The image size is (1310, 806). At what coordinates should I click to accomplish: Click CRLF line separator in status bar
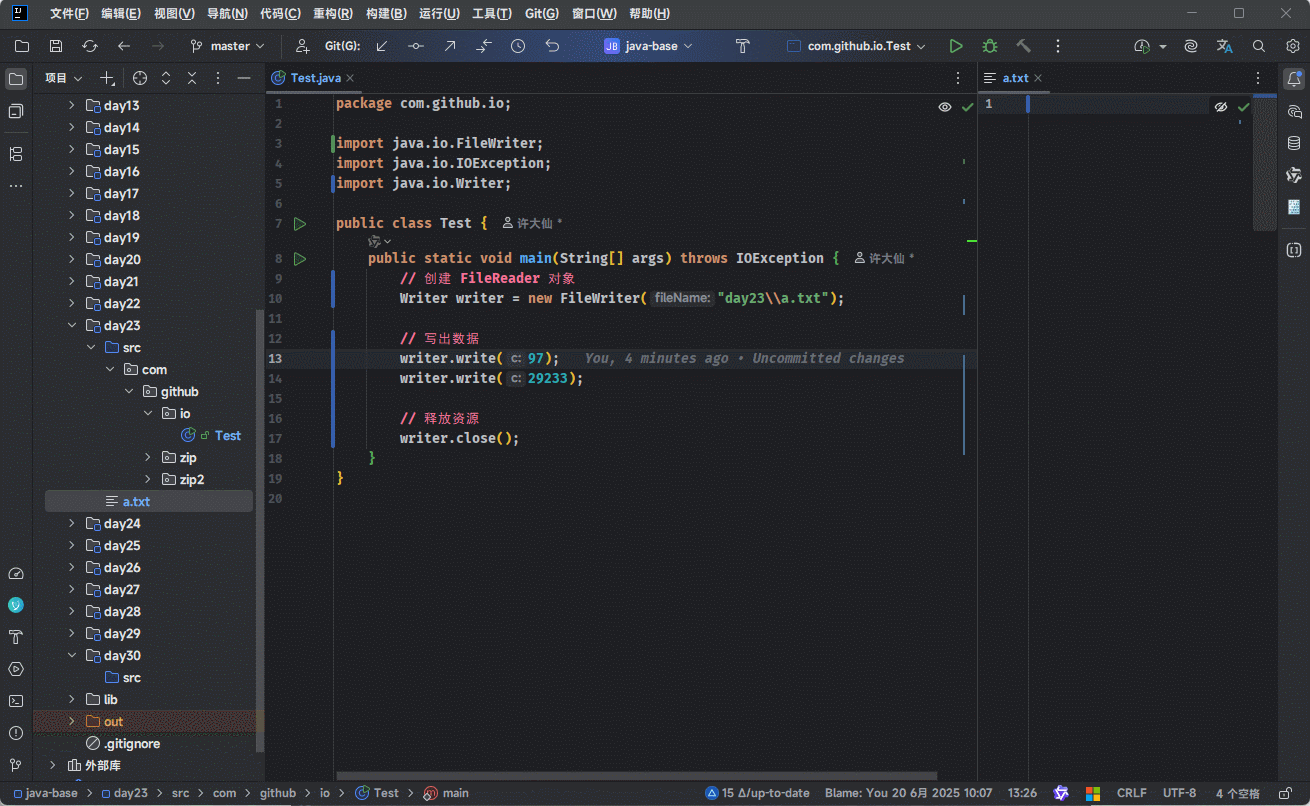[1131, 793]
